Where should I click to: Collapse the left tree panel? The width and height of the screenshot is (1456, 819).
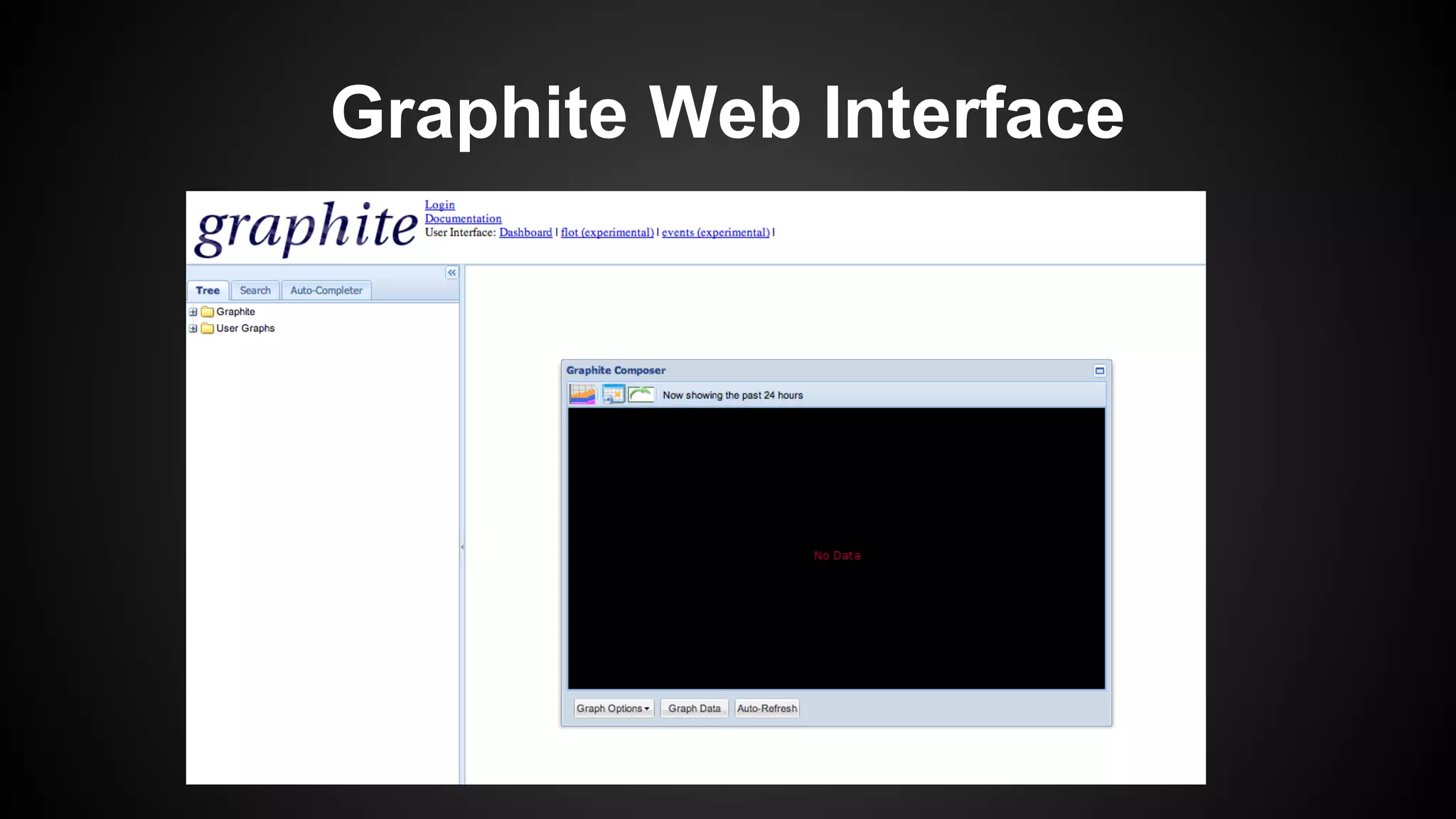pos(451,272)
